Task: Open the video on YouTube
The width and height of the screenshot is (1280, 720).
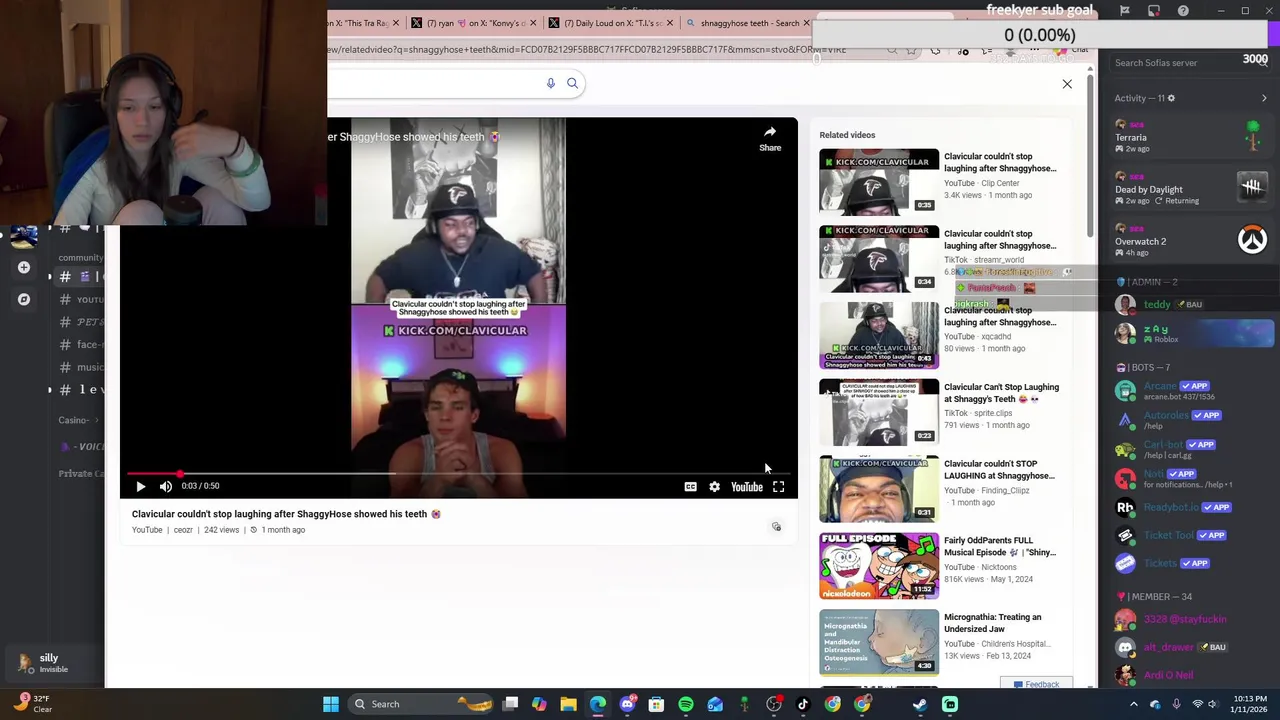Action: [747, 487]
